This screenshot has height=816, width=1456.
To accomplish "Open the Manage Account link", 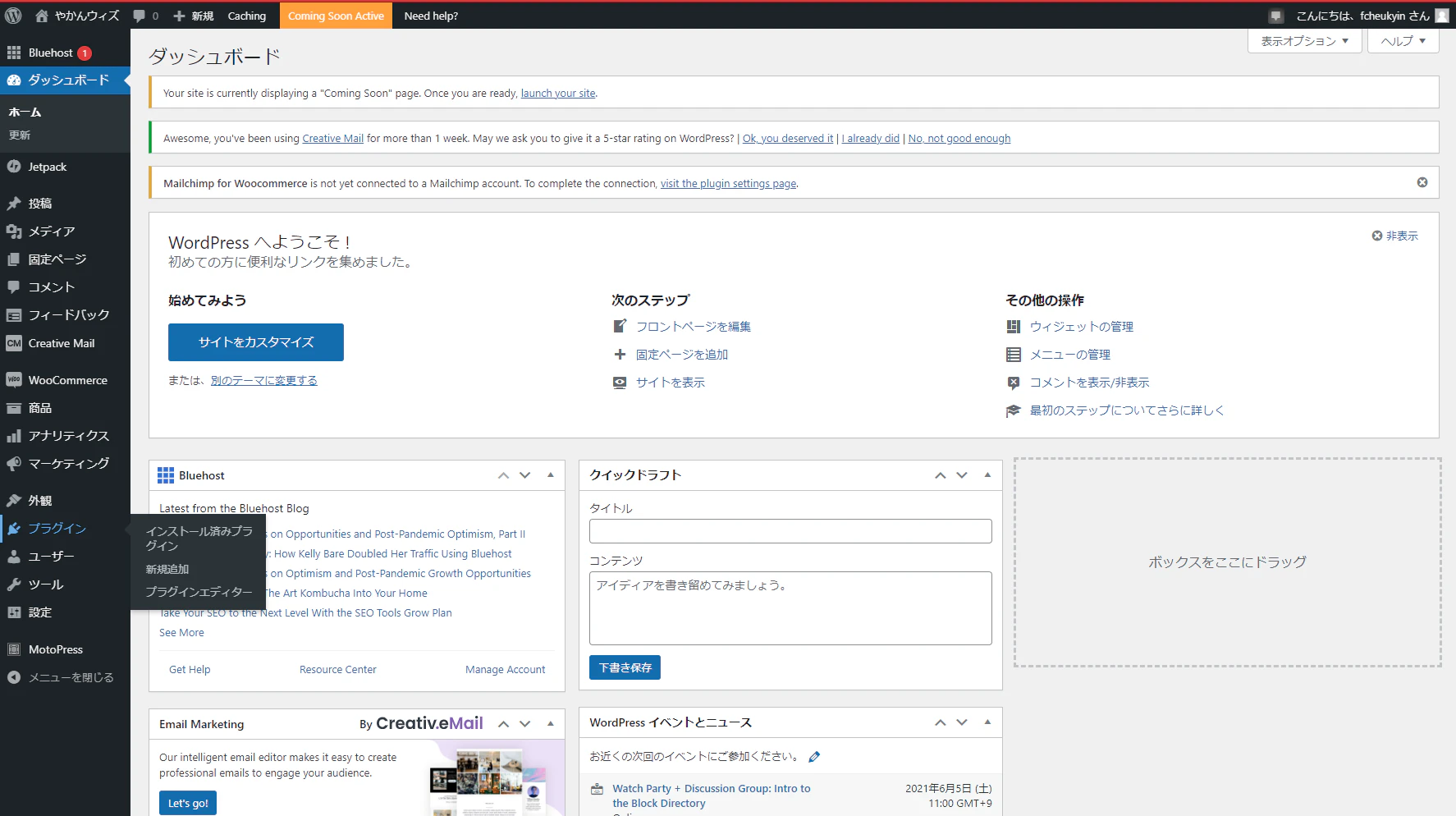I will pos(506,670).
